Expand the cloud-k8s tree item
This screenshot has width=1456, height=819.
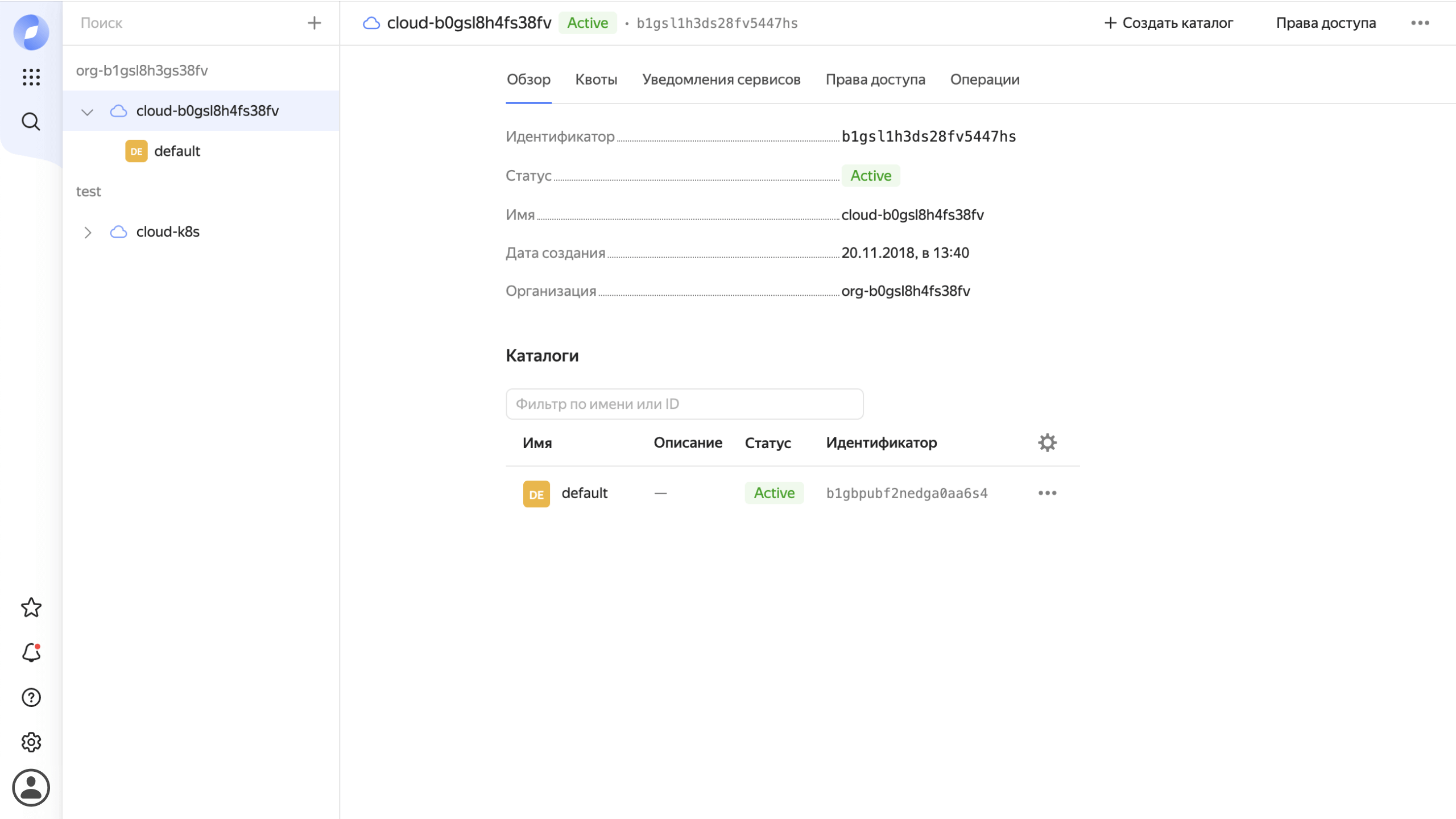coord(87,231)
